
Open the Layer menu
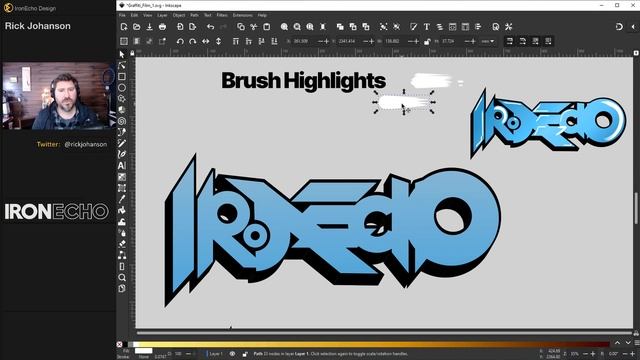(162, 15)
